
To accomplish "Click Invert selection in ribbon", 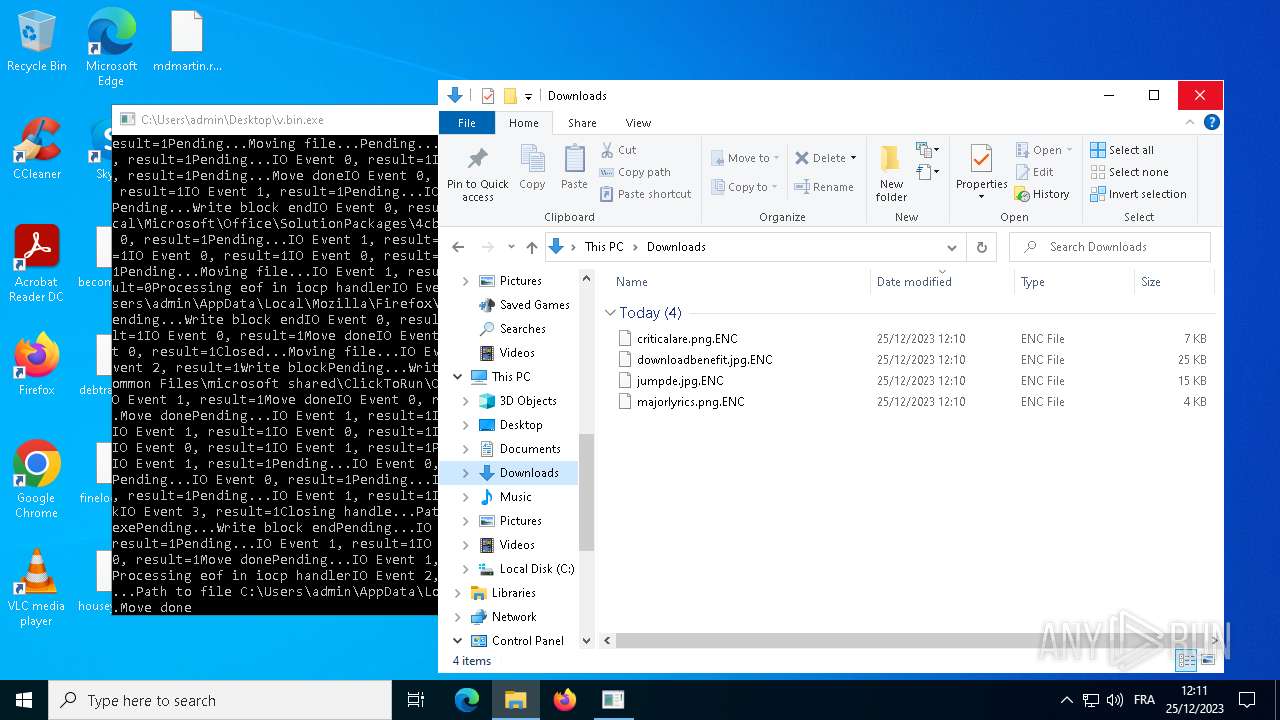I will click(1138, 194).
